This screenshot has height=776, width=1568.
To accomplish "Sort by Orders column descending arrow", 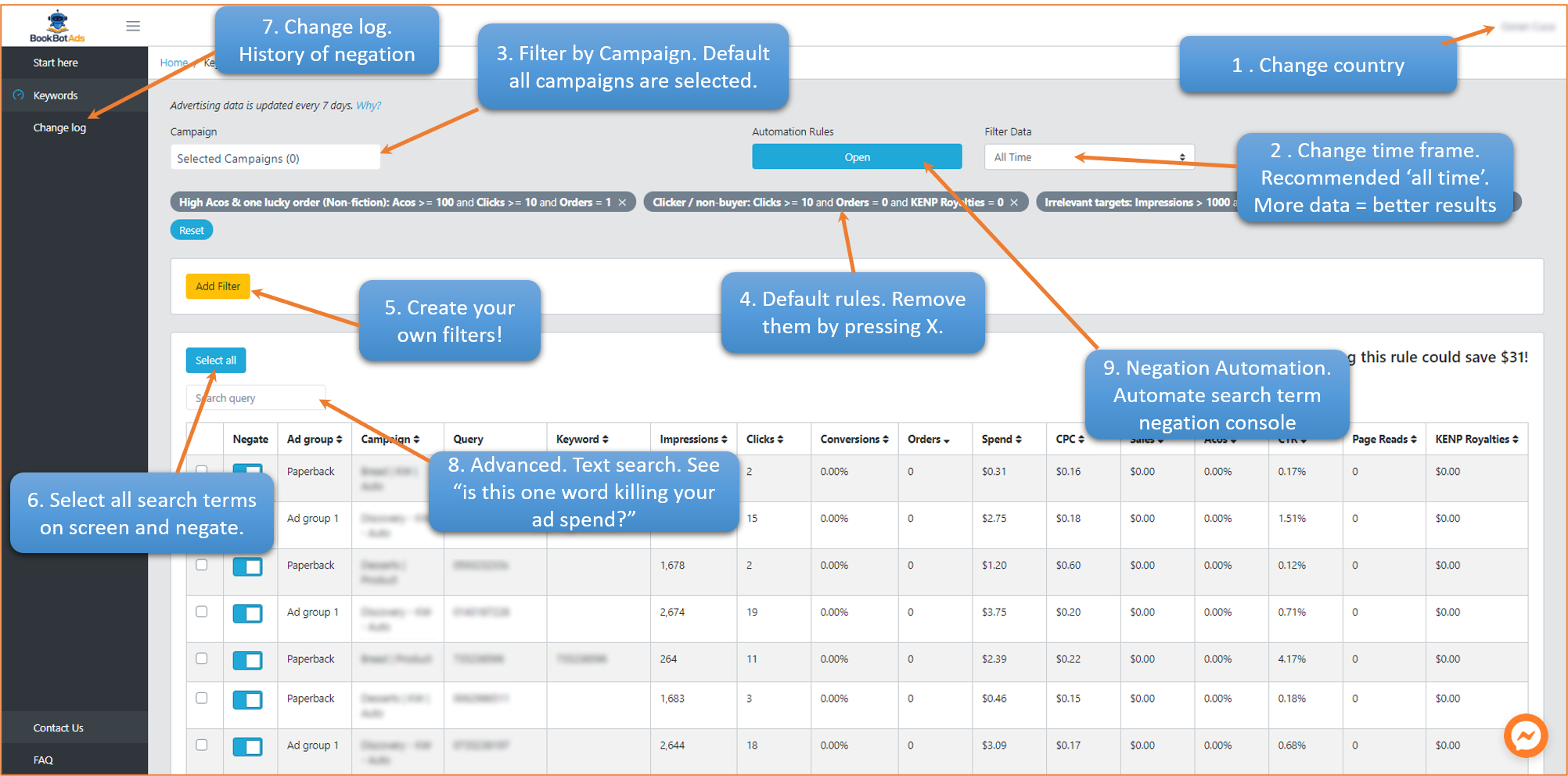I will pos(947,440).
